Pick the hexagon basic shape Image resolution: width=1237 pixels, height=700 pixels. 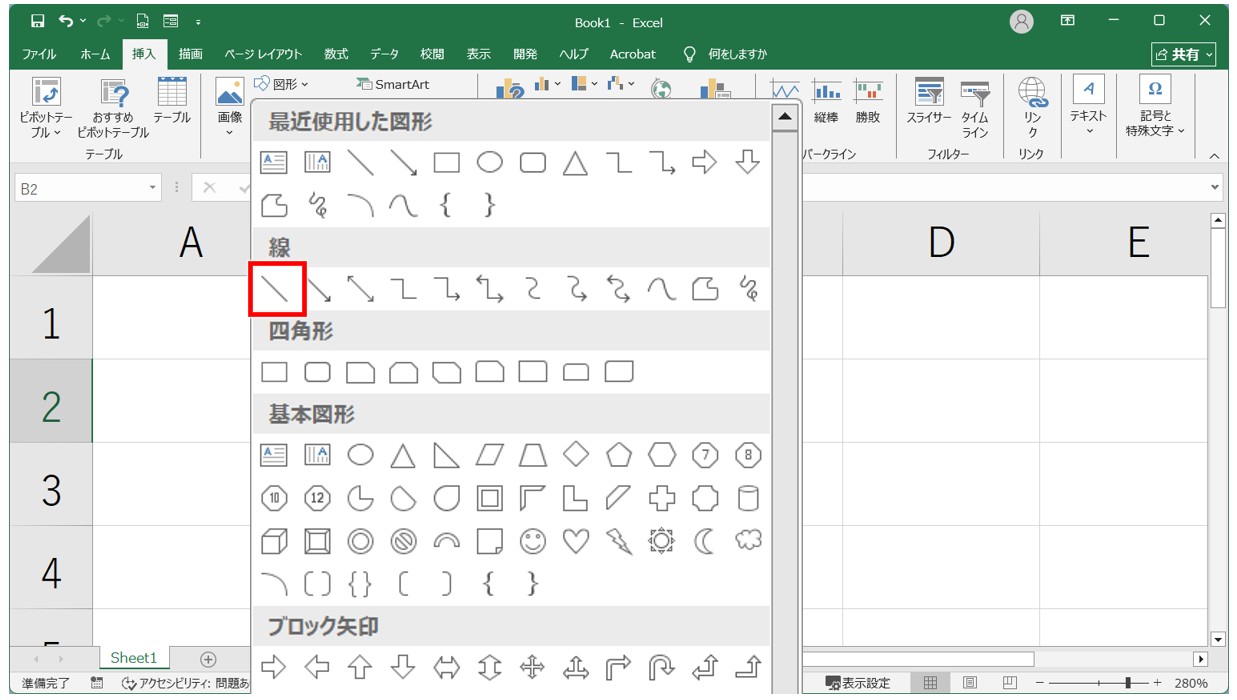662,456
